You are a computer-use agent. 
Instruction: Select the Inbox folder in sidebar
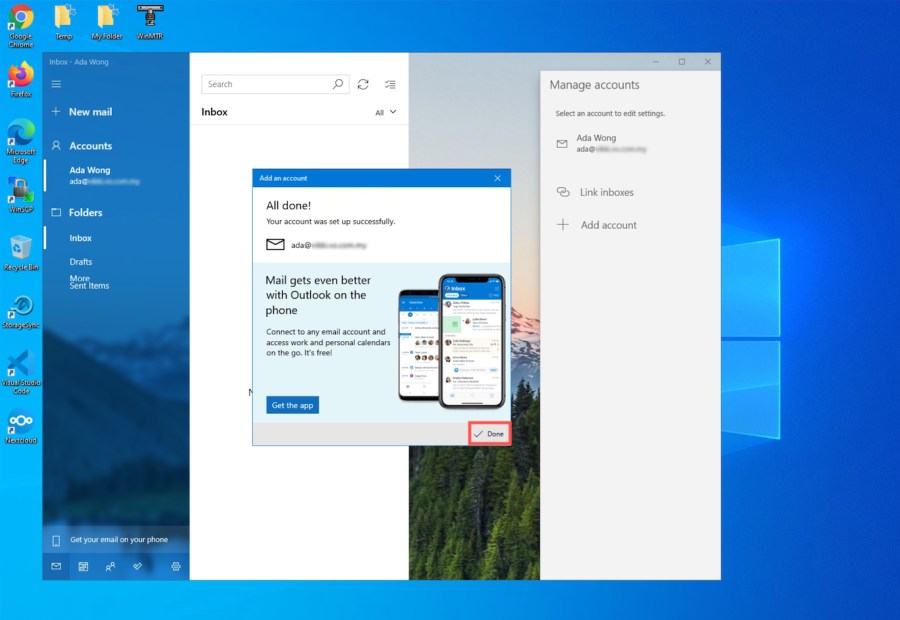(x=81, y=238)
